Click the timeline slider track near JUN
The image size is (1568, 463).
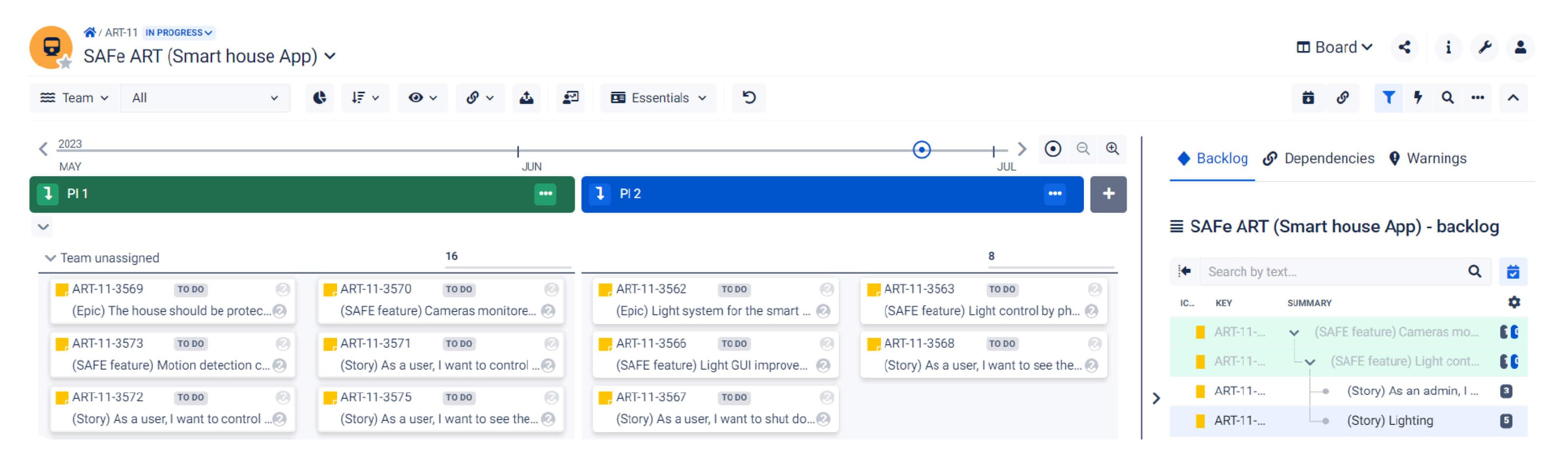(x=518, y=151)
